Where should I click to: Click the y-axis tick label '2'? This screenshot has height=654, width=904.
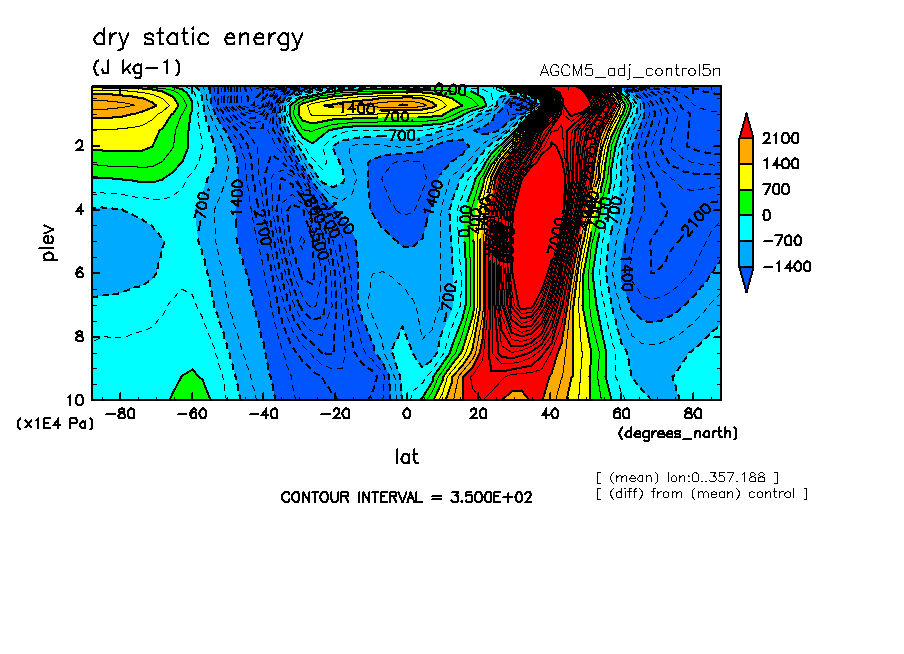coord(79,145)
